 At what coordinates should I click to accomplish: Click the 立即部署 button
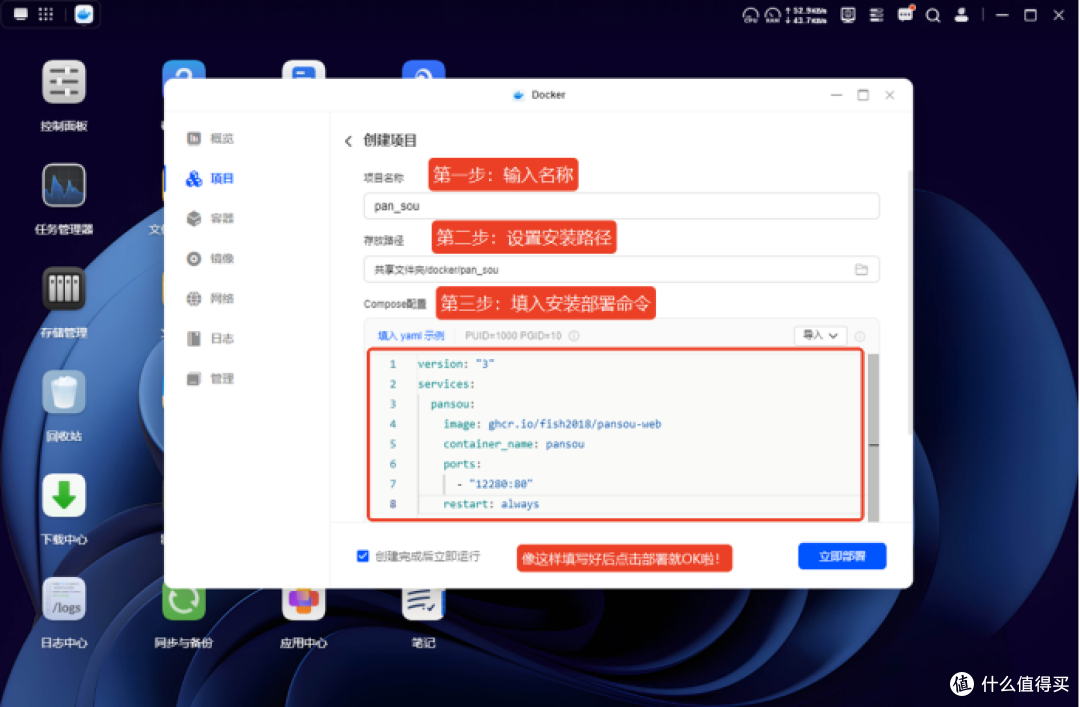point(842,556)
